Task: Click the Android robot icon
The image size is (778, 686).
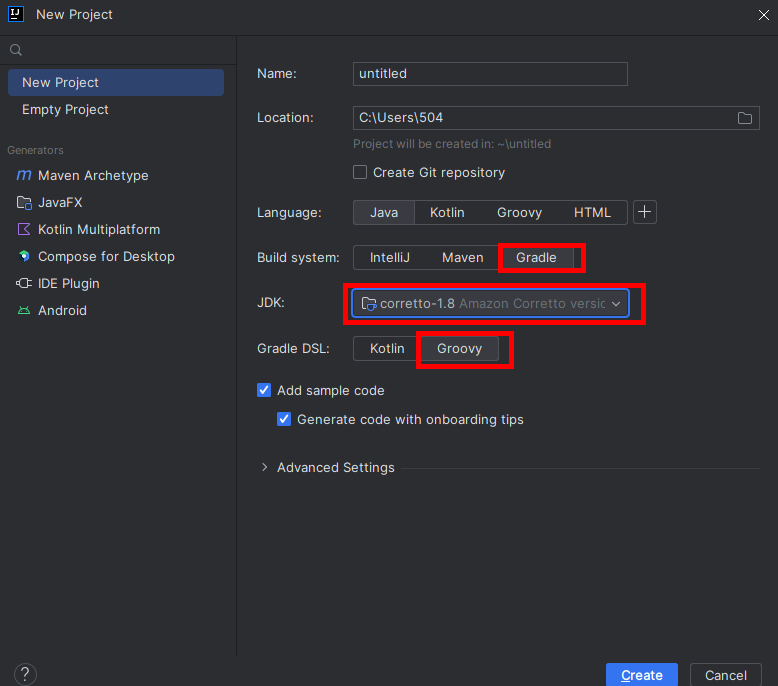Action: (24, 311)
